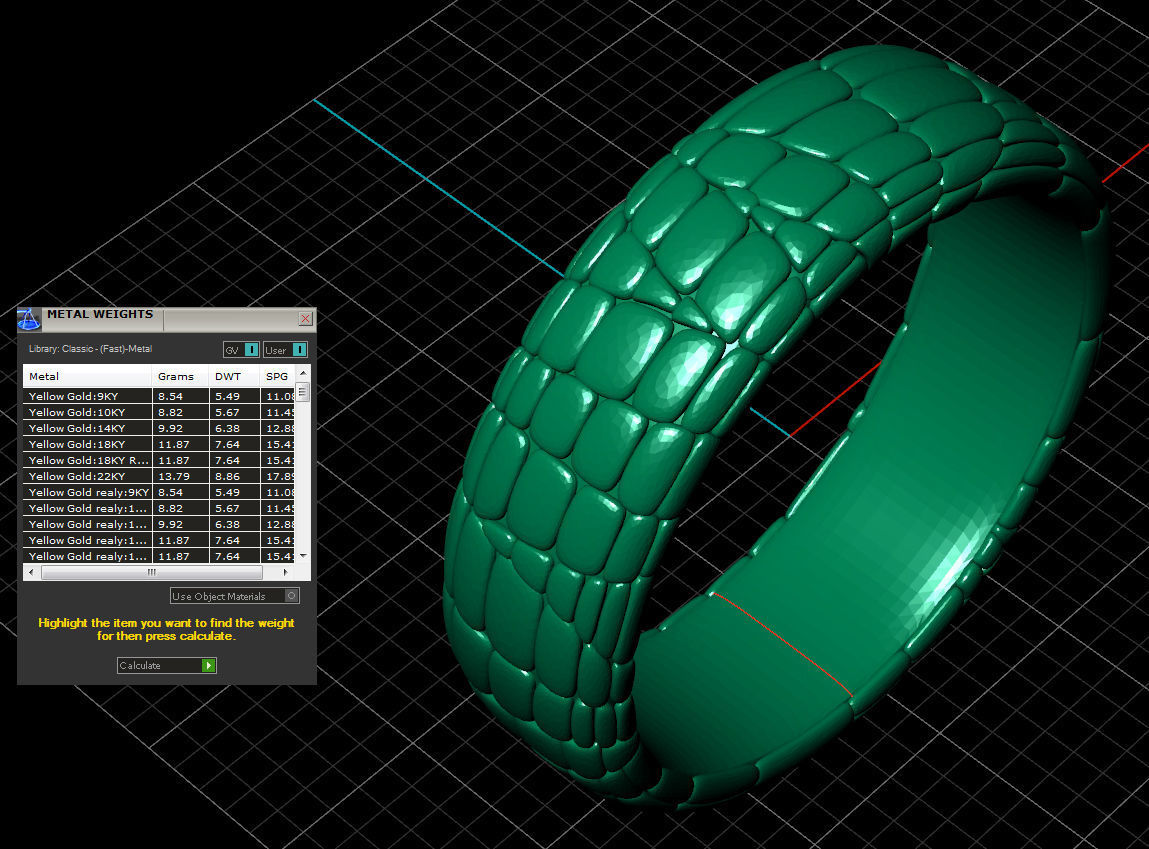Enable Use Object Materials option
This screenshot has width=1149, height=849.
(x=234, y=596)
